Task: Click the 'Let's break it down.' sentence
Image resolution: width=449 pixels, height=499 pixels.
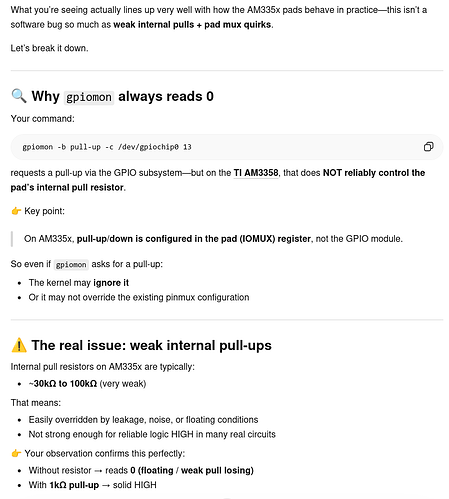Action: [x=49, y=48]
